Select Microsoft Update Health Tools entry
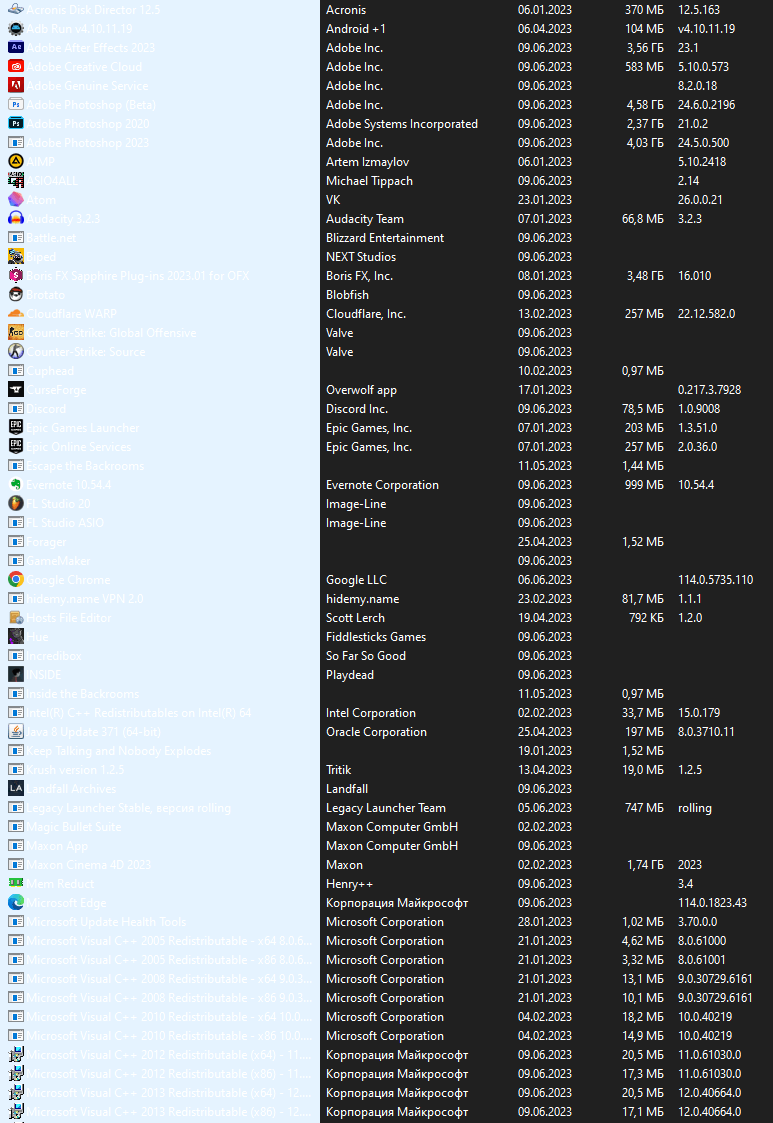This screenshot has height=1123, width=773. 106,922
